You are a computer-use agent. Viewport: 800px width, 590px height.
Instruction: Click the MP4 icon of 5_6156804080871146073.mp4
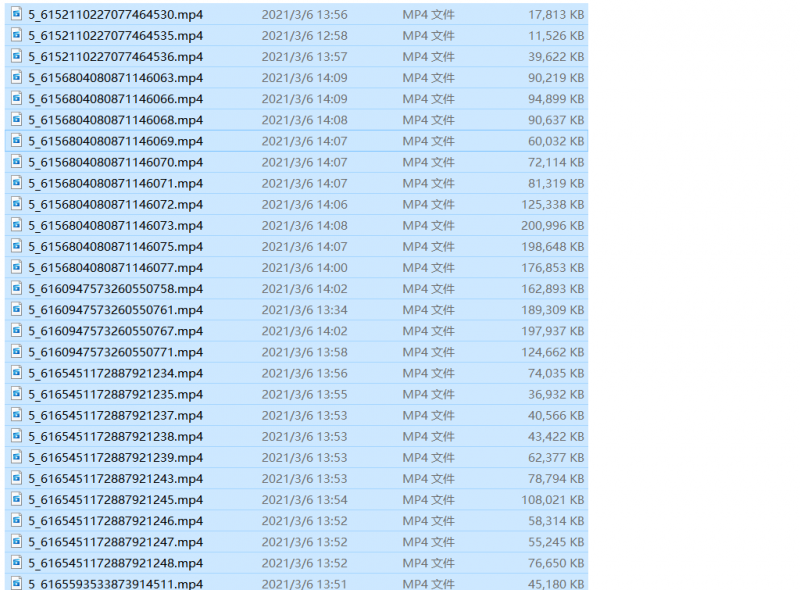[16, 225]
